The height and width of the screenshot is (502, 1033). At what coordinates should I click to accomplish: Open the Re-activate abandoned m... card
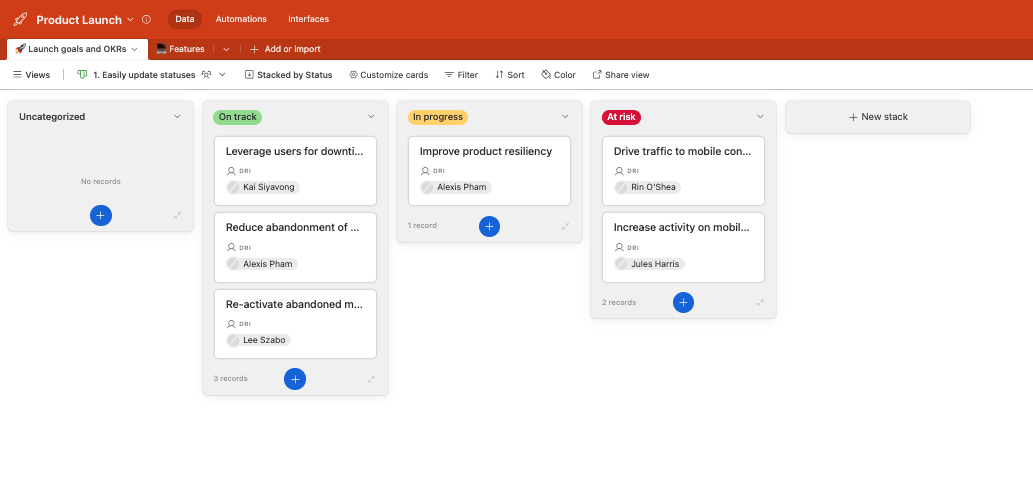295,324
